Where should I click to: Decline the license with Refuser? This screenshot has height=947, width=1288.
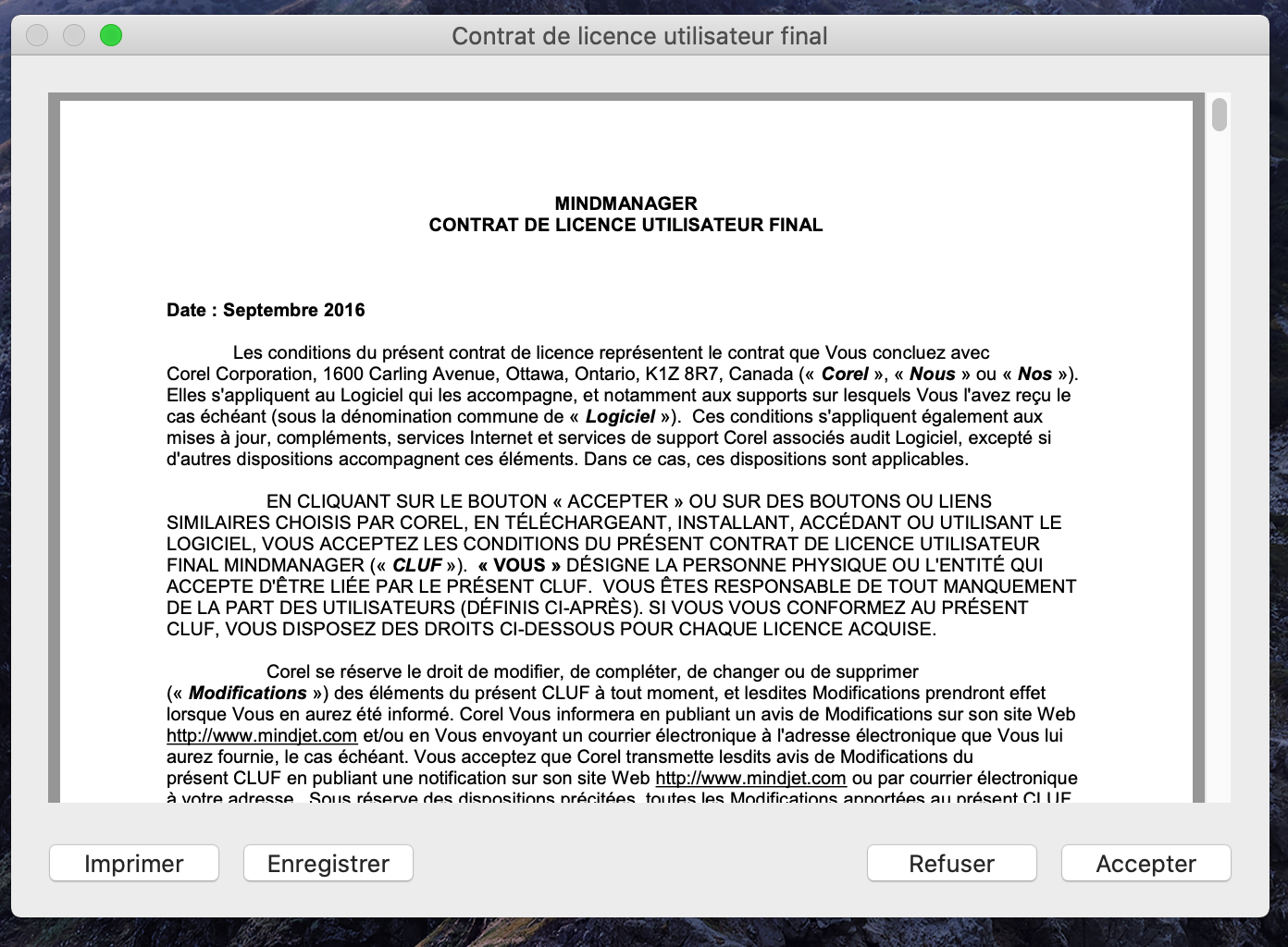click(x=951, y=864)
